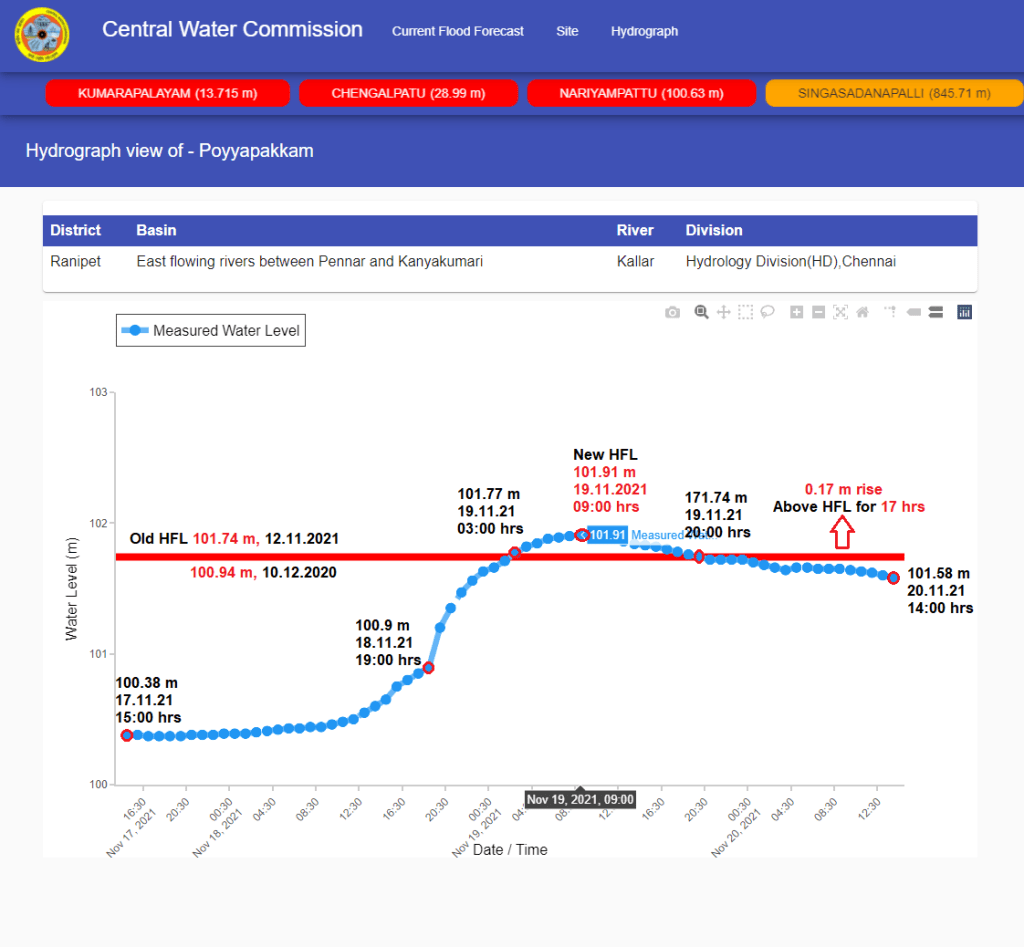
Task: Select the Zoom magnifier tool
Action: tap(702, 312)
